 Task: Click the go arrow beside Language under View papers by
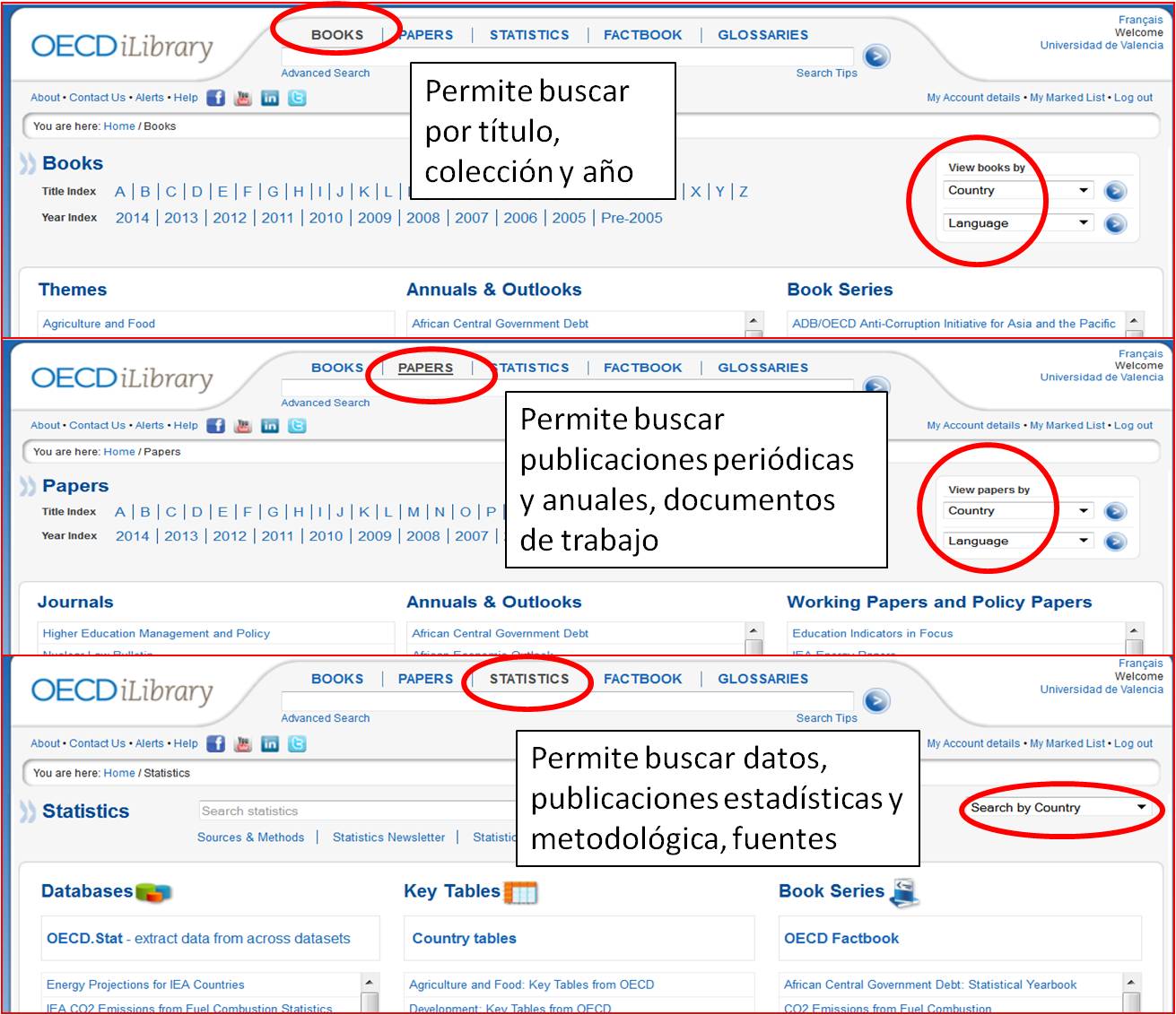[1114, 542]
